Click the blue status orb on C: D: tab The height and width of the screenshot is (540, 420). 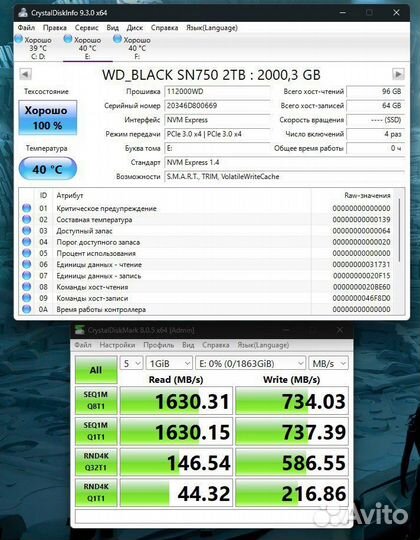[19, 39]
